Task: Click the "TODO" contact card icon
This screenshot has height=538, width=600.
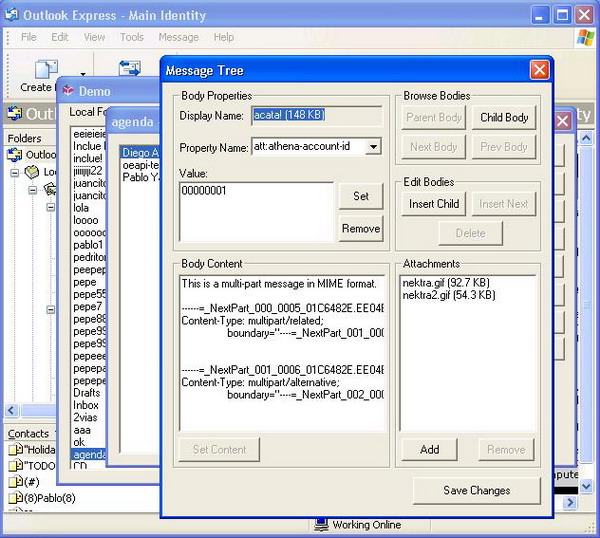Action: tap(15, 466)
